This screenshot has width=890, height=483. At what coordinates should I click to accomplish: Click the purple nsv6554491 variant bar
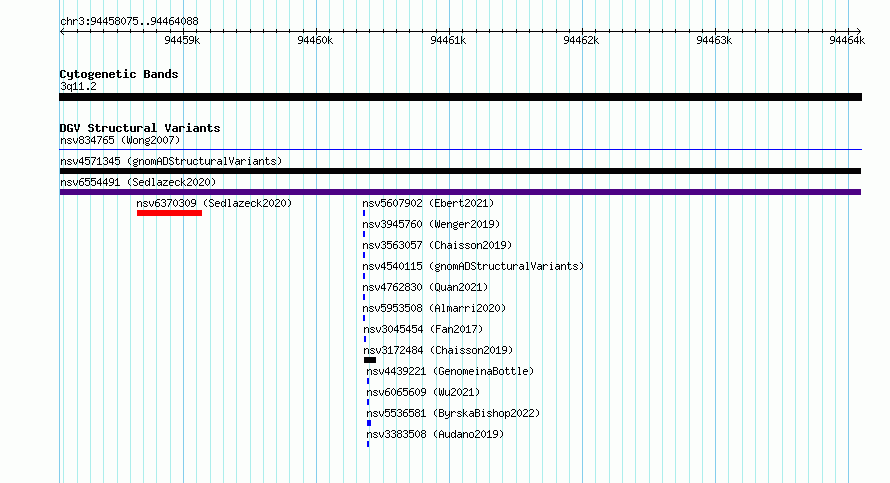(460, 192)
